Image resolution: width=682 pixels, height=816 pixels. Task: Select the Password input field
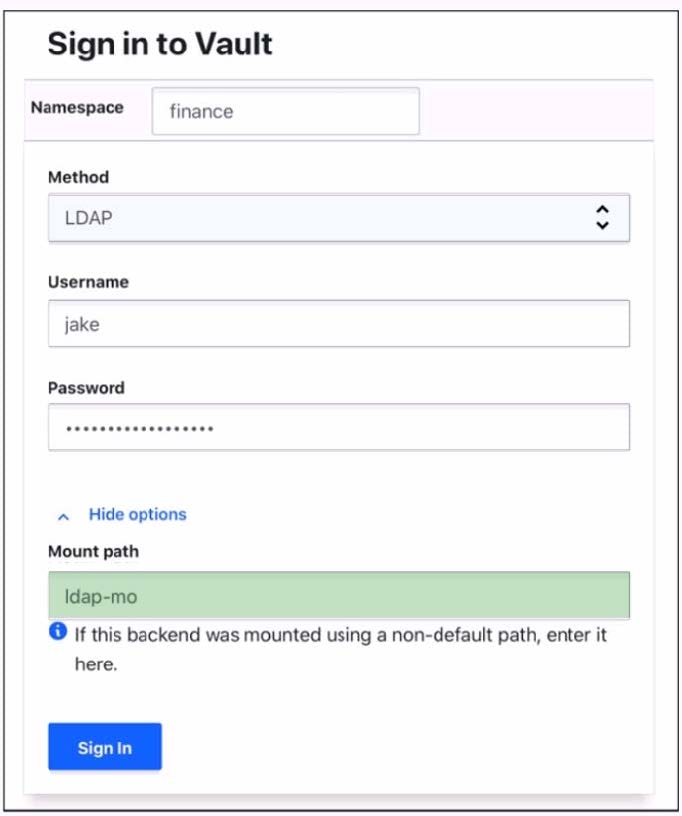coord(338,427)
